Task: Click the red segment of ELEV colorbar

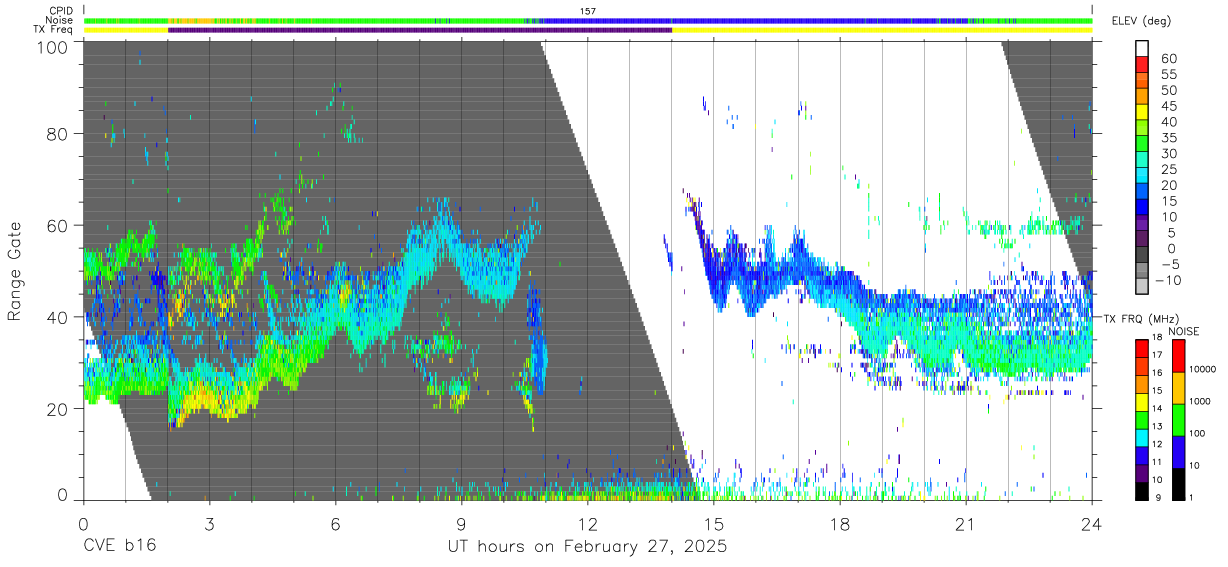Action: coord(1143,65)
